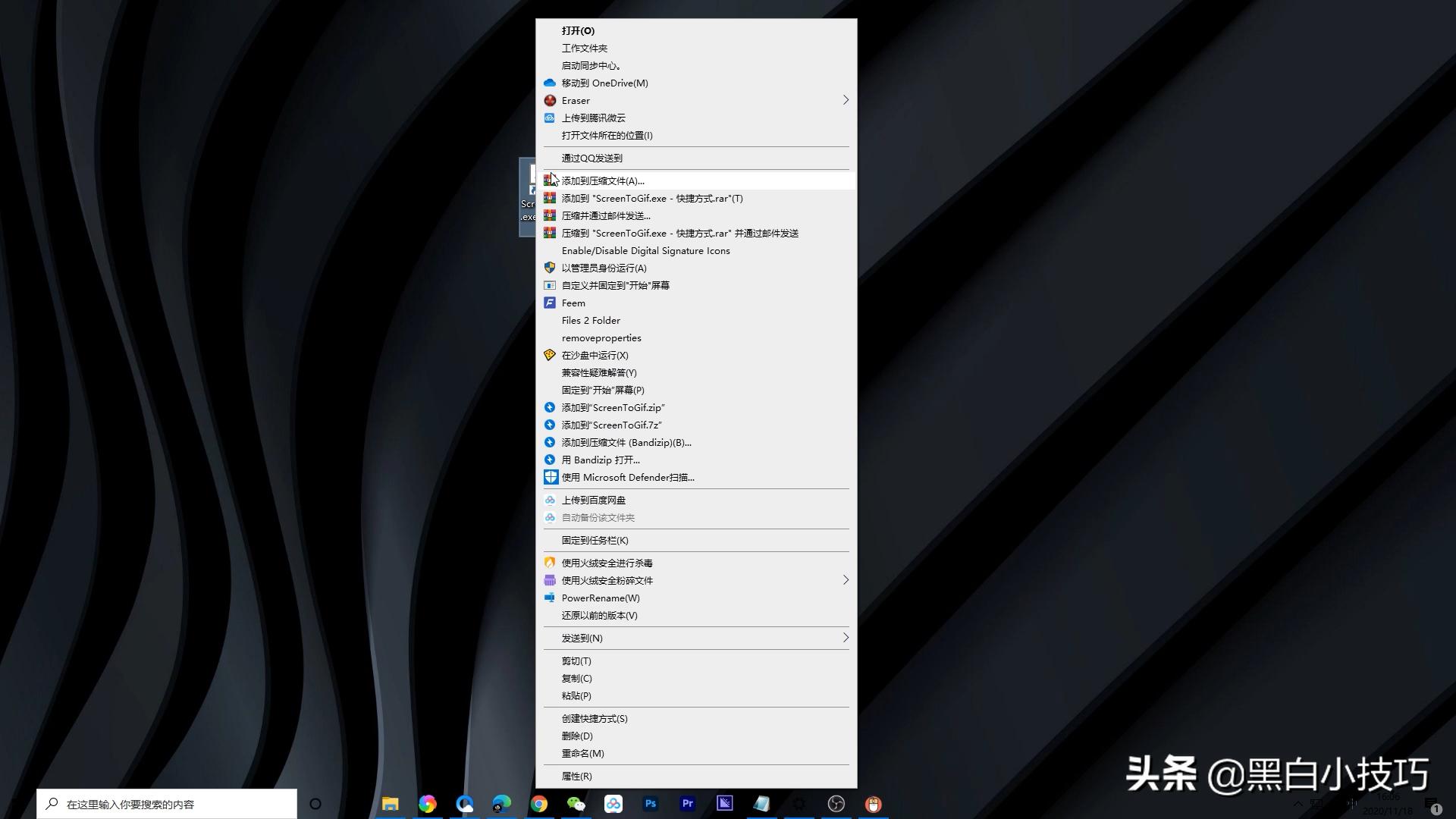Click the Eraser icon in context menu
This screenshot has width=1456, height=819.
coord(550,100)
